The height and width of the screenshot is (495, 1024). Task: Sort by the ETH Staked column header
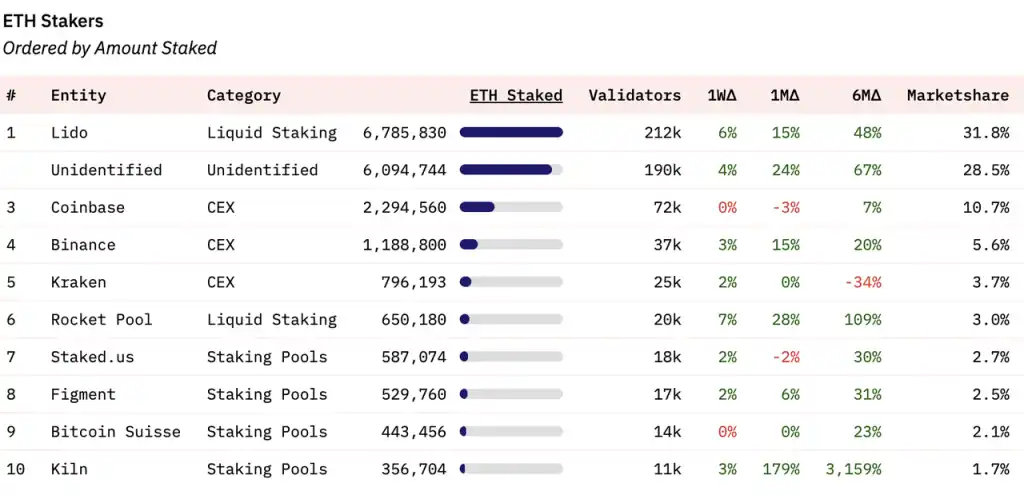click(516, 95)
